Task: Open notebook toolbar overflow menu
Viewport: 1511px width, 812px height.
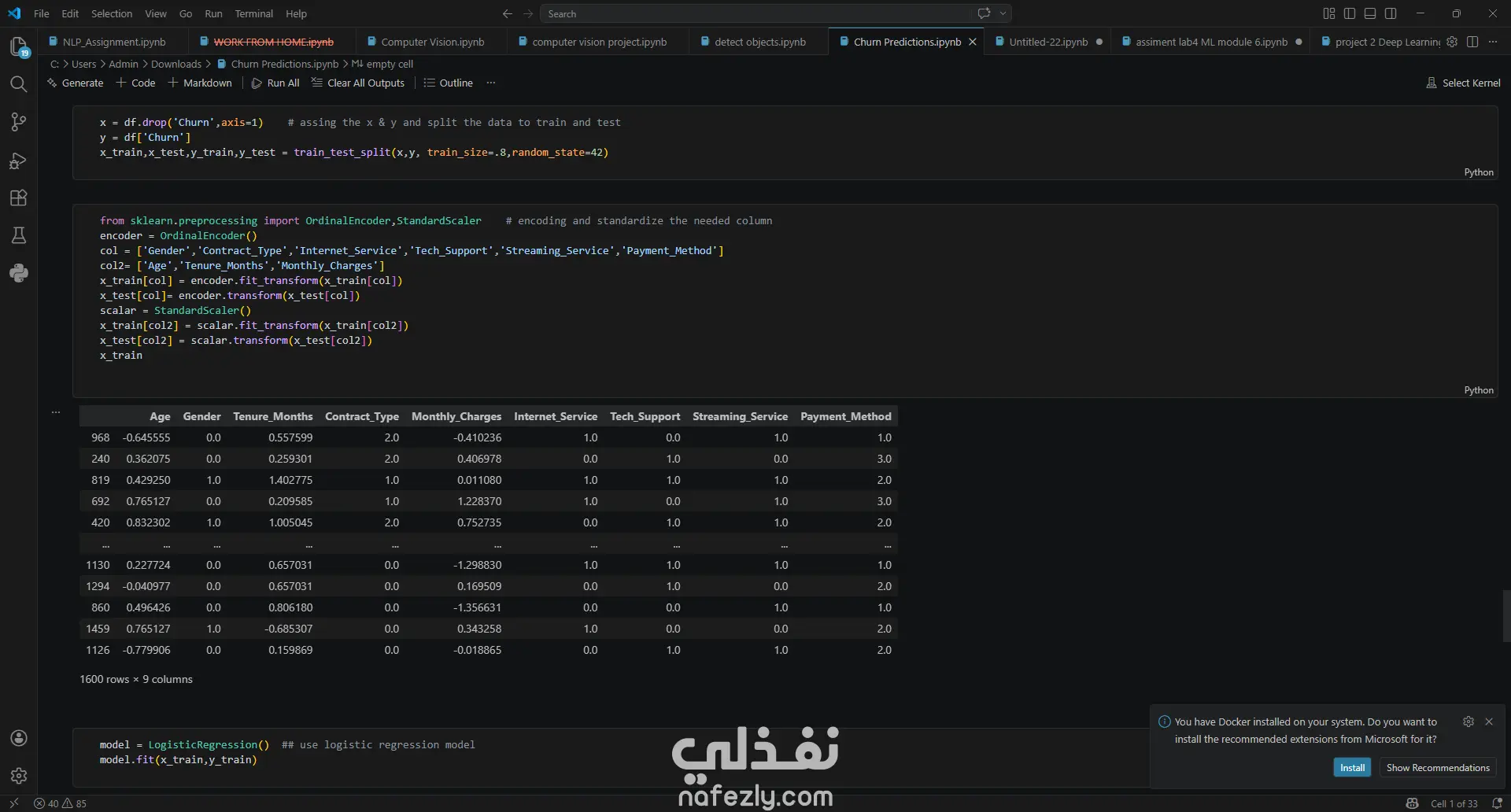Action: (x=491, y=83)
